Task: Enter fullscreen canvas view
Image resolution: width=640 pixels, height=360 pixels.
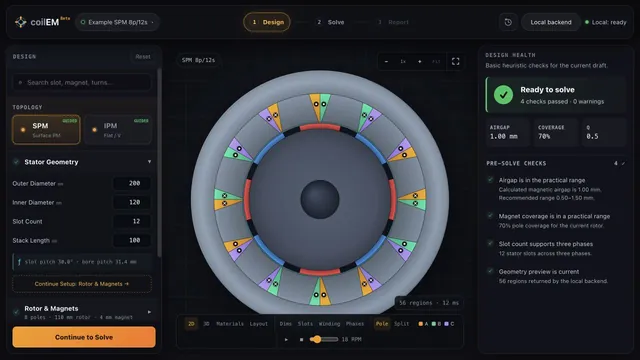Action: [x=456, y=62]
